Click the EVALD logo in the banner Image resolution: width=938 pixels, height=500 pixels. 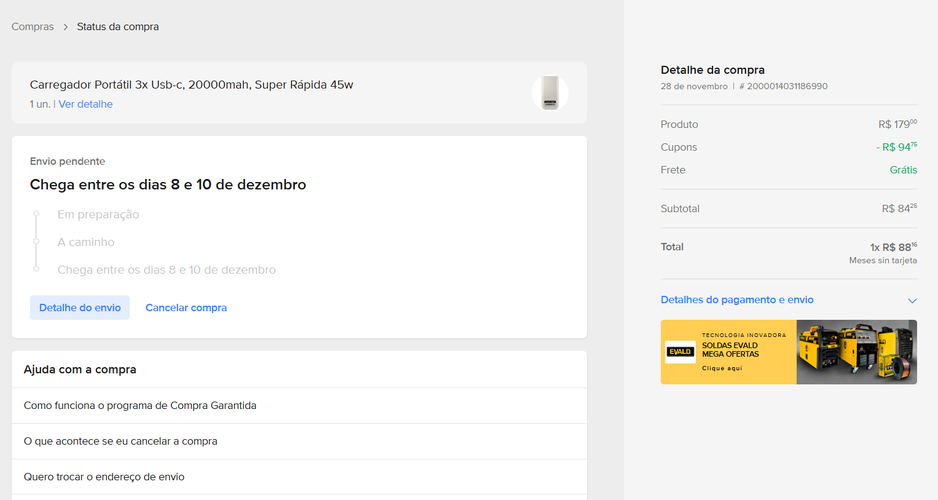680,352
